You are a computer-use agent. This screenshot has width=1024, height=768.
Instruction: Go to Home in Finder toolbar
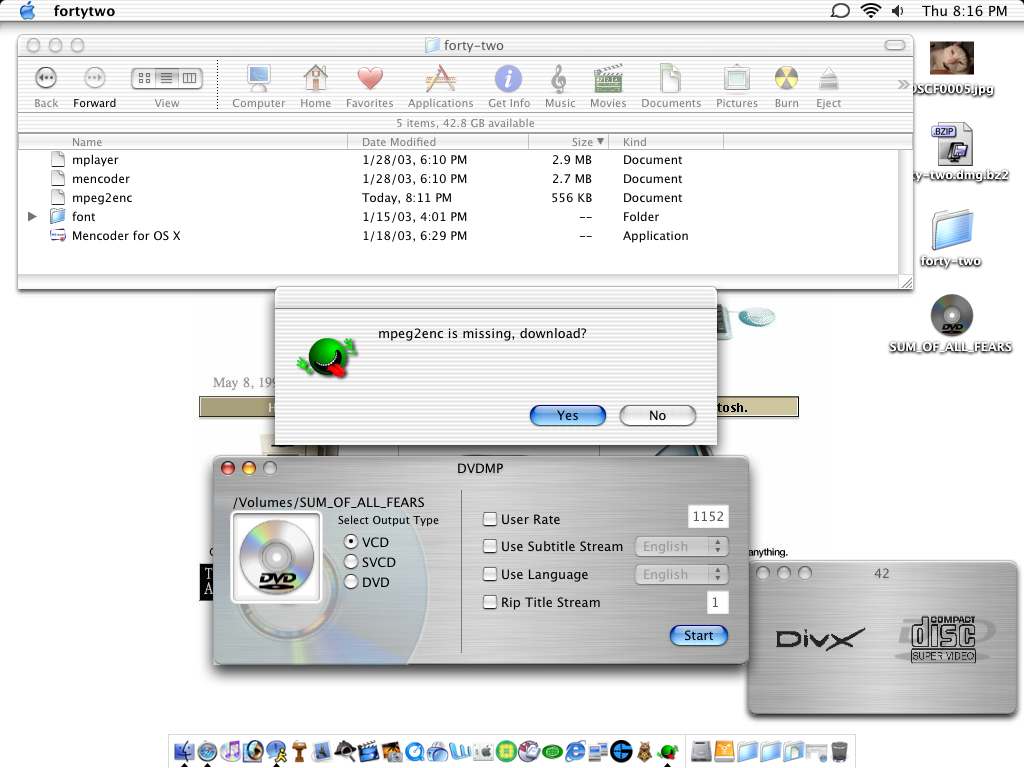[315, 80]
